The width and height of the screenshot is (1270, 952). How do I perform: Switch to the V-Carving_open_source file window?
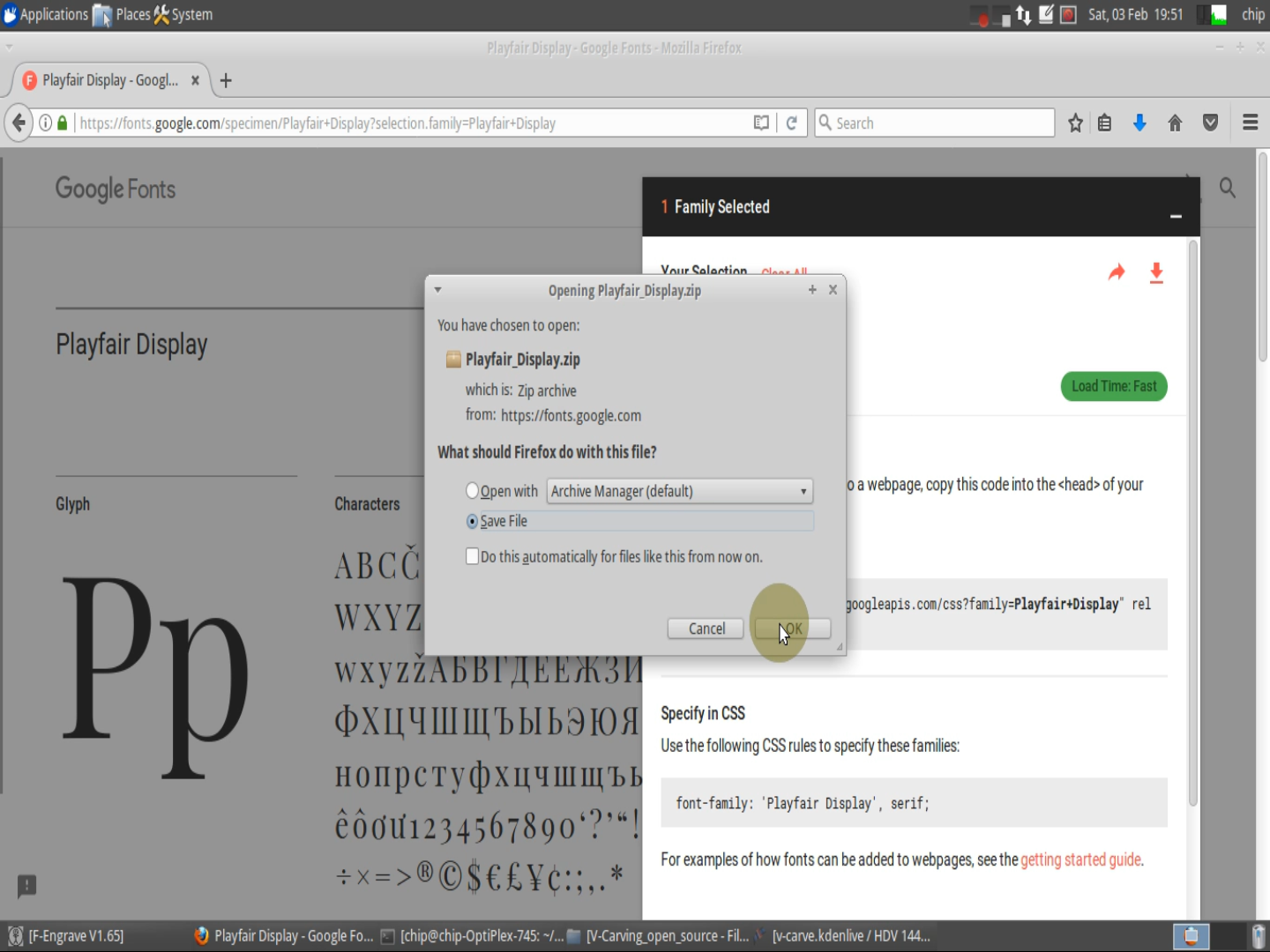pyautogui.click(x=658, y=936)
